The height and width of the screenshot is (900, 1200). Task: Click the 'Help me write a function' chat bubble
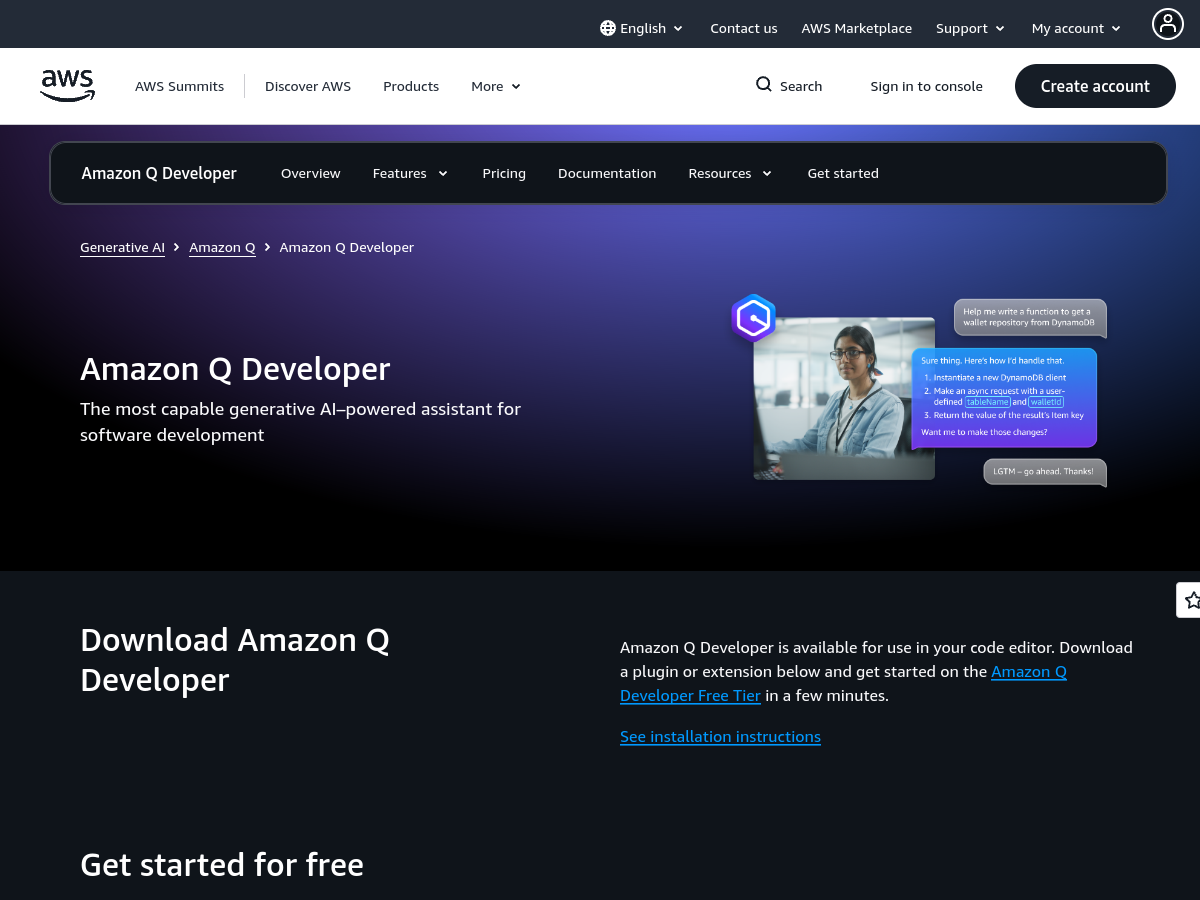pyautogui.click(x=1030, y=317)
